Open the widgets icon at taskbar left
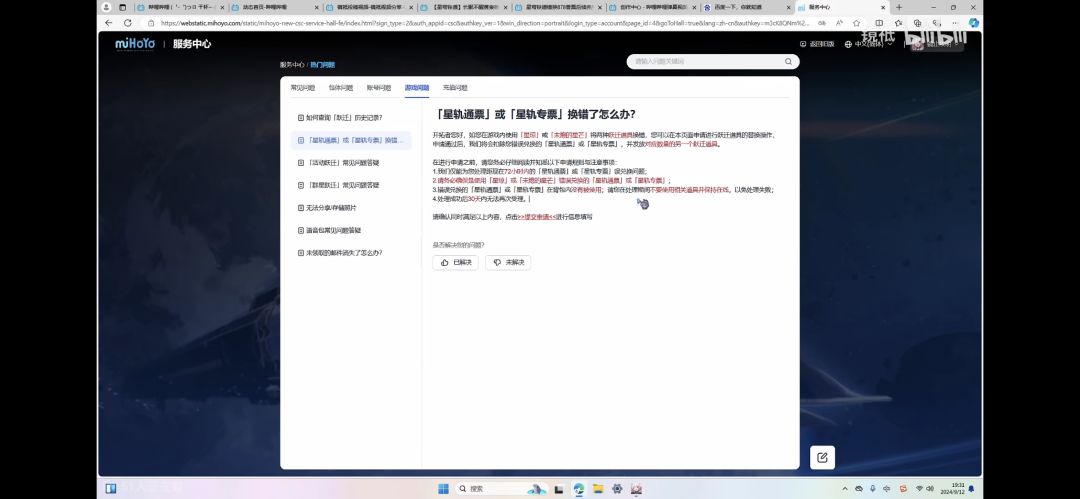This screenshot has height=499, width=1080. pyautogui.click(x=110, y=489)
